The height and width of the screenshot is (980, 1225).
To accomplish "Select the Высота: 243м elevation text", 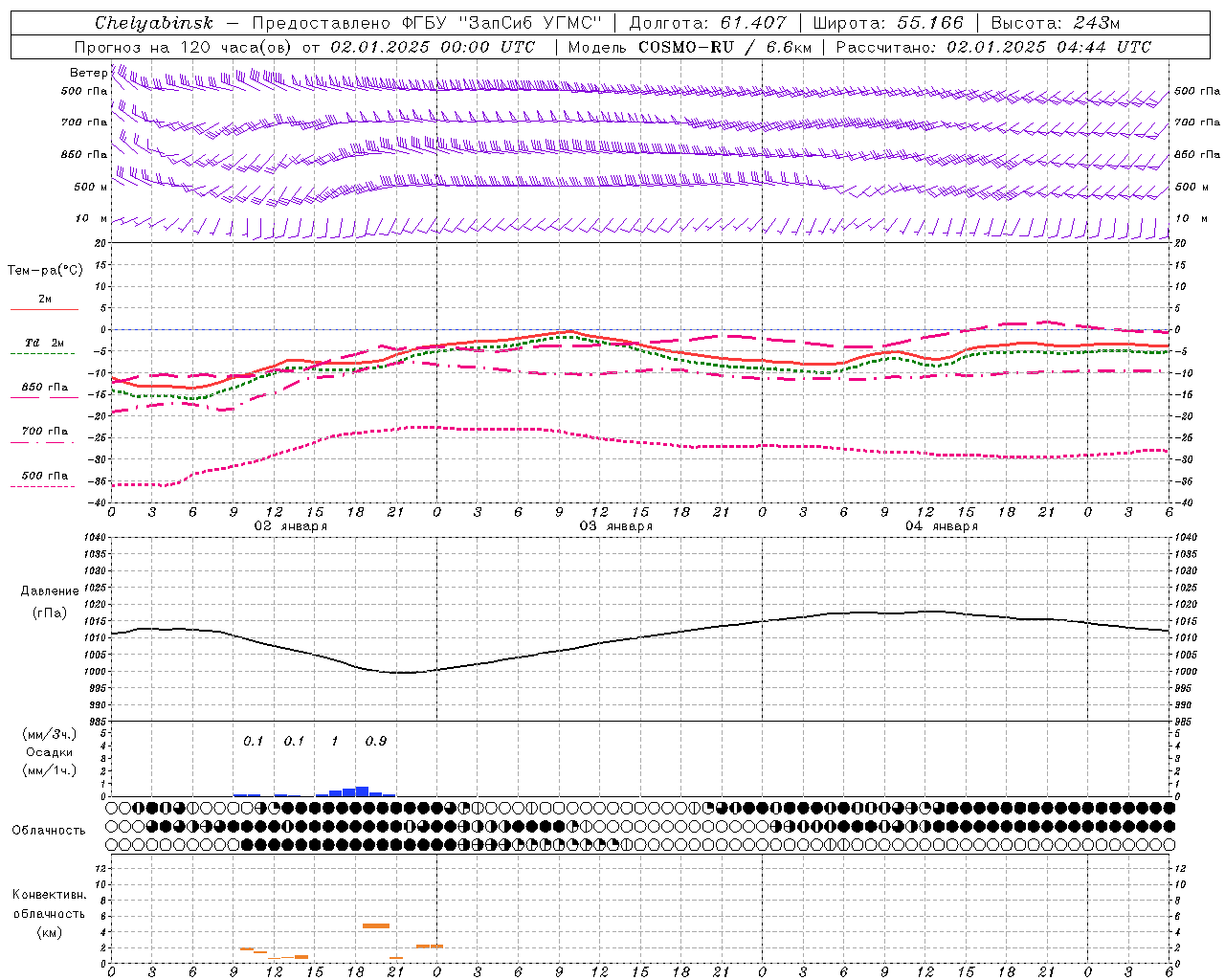I will pos(1056,23).
